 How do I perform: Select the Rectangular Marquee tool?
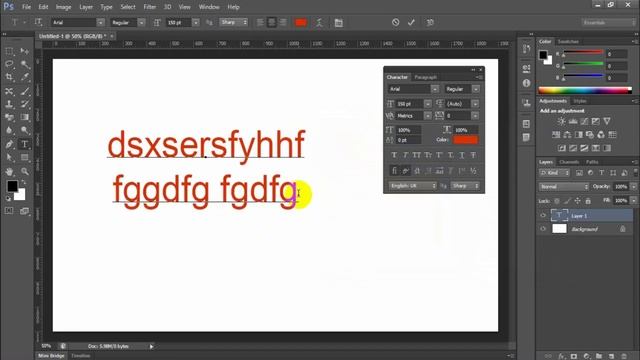click(x=9, y=51)
